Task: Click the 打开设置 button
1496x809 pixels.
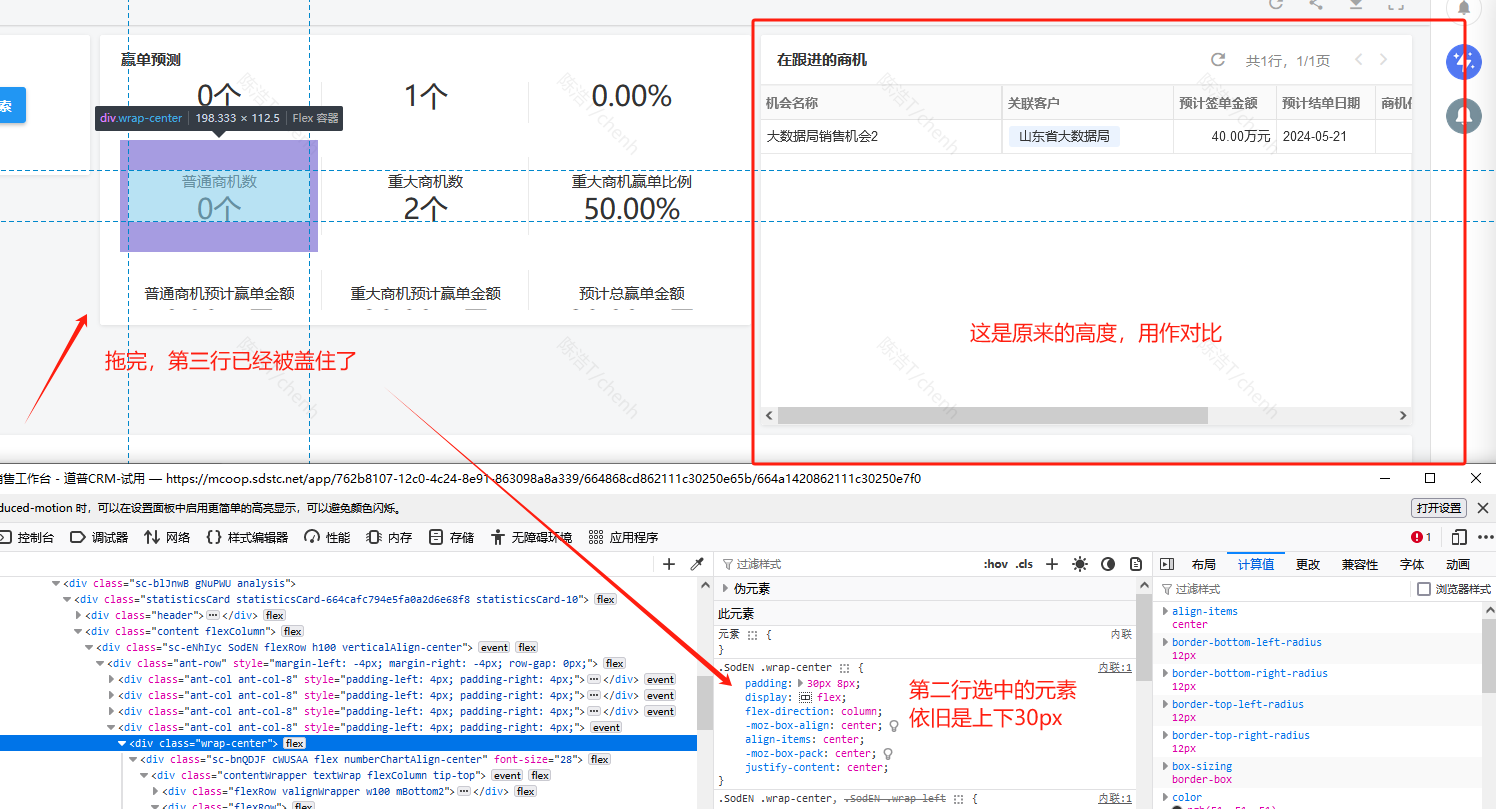Action: coord(1439,508)
